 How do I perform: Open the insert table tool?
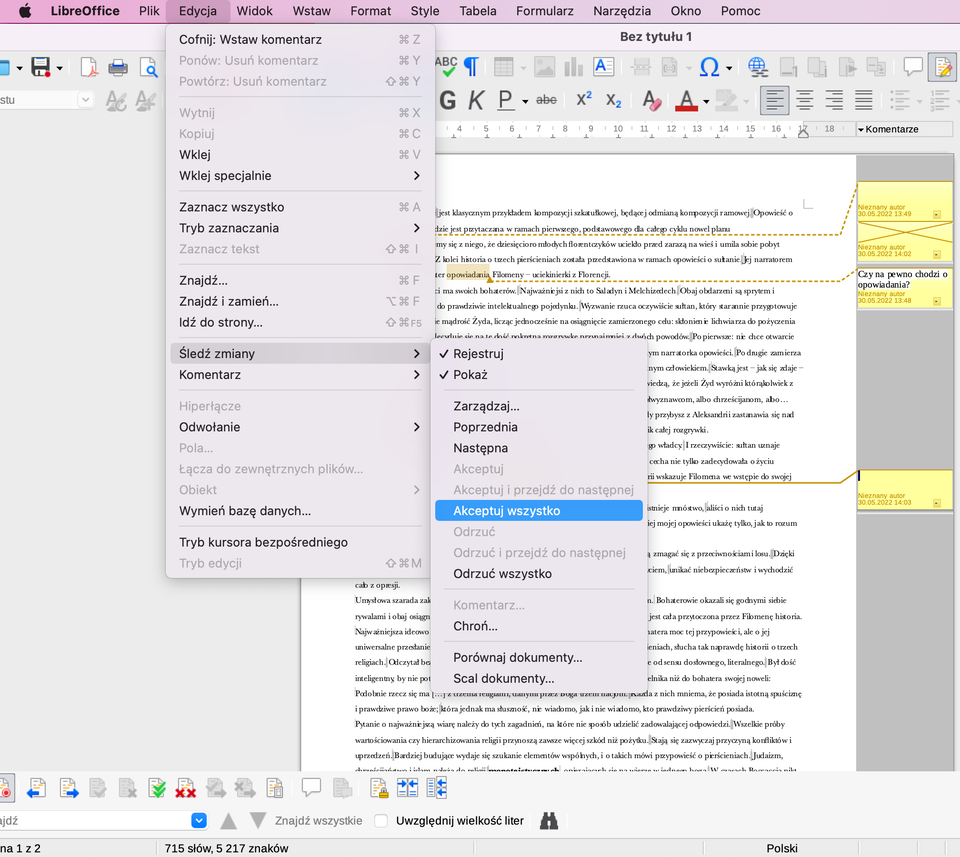coord(502,67)
